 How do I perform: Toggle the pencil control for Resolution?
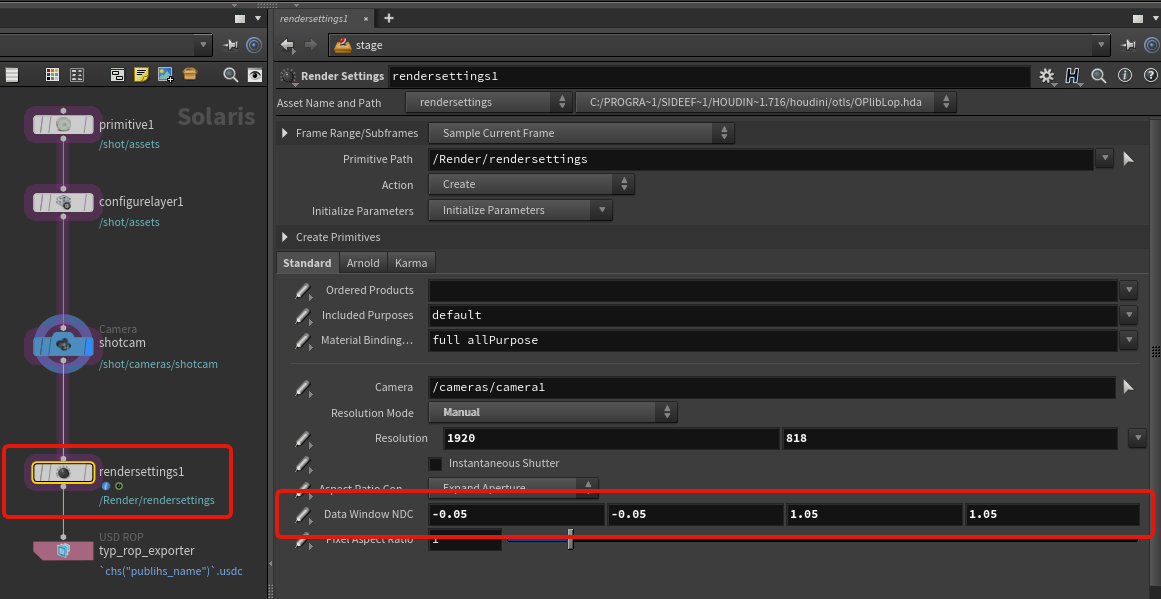[302, 439]
